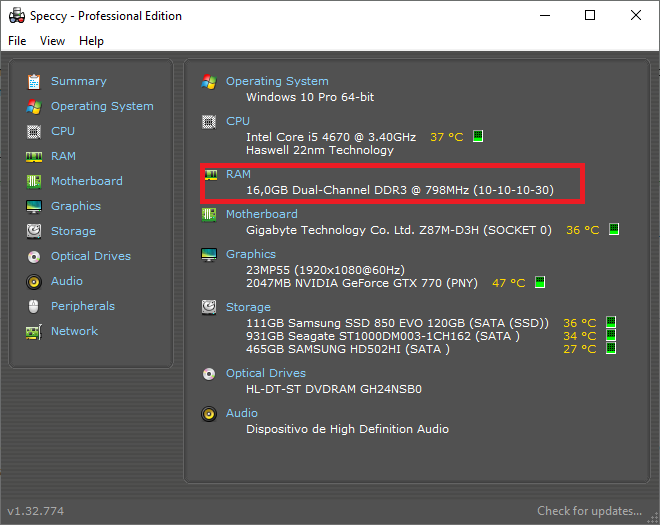Click the Summary clipboard icon in sidebar
Image resolution: width=660 pixels, height=526 pixels.
(34, 82)
